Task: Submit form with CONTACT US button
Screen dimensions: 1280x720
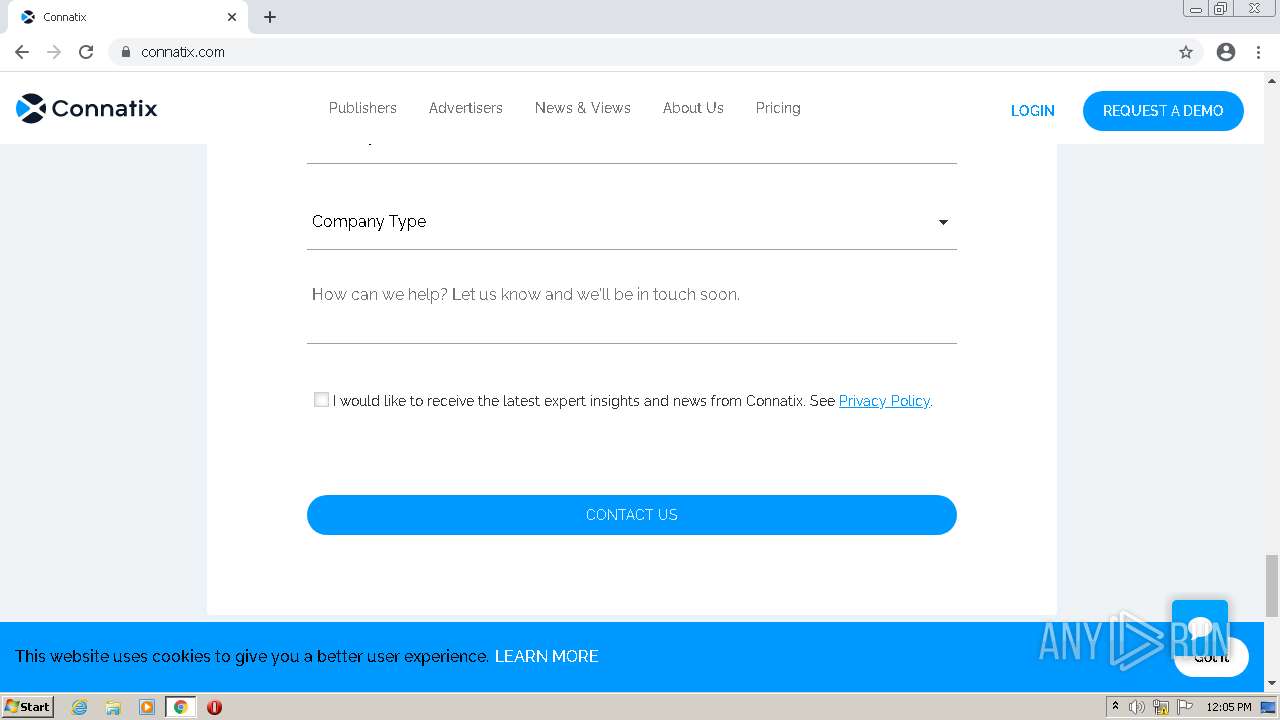Action: (x=632, y=515)
